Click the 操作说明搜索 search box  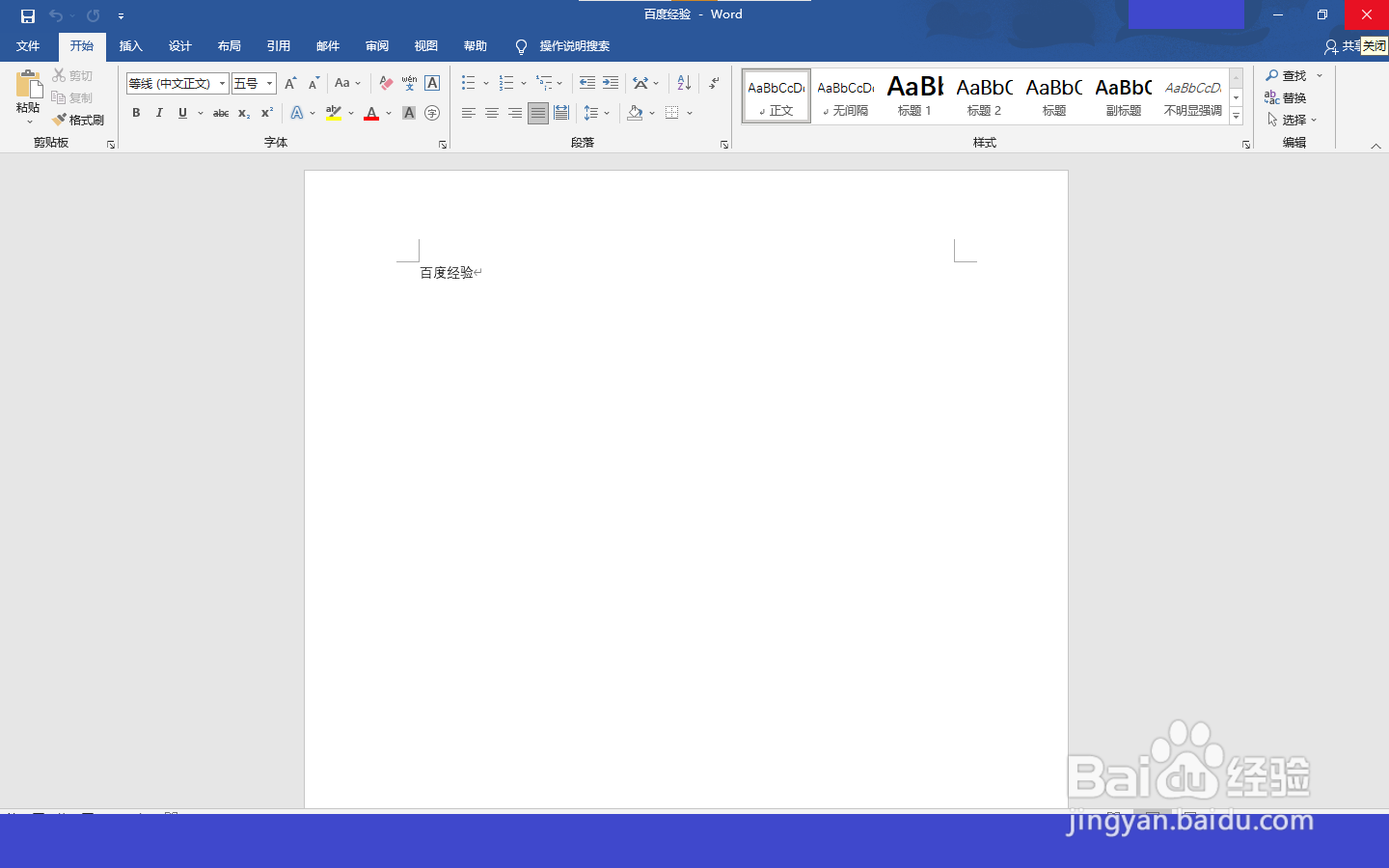pyautogui.click(x=574, y=46)
